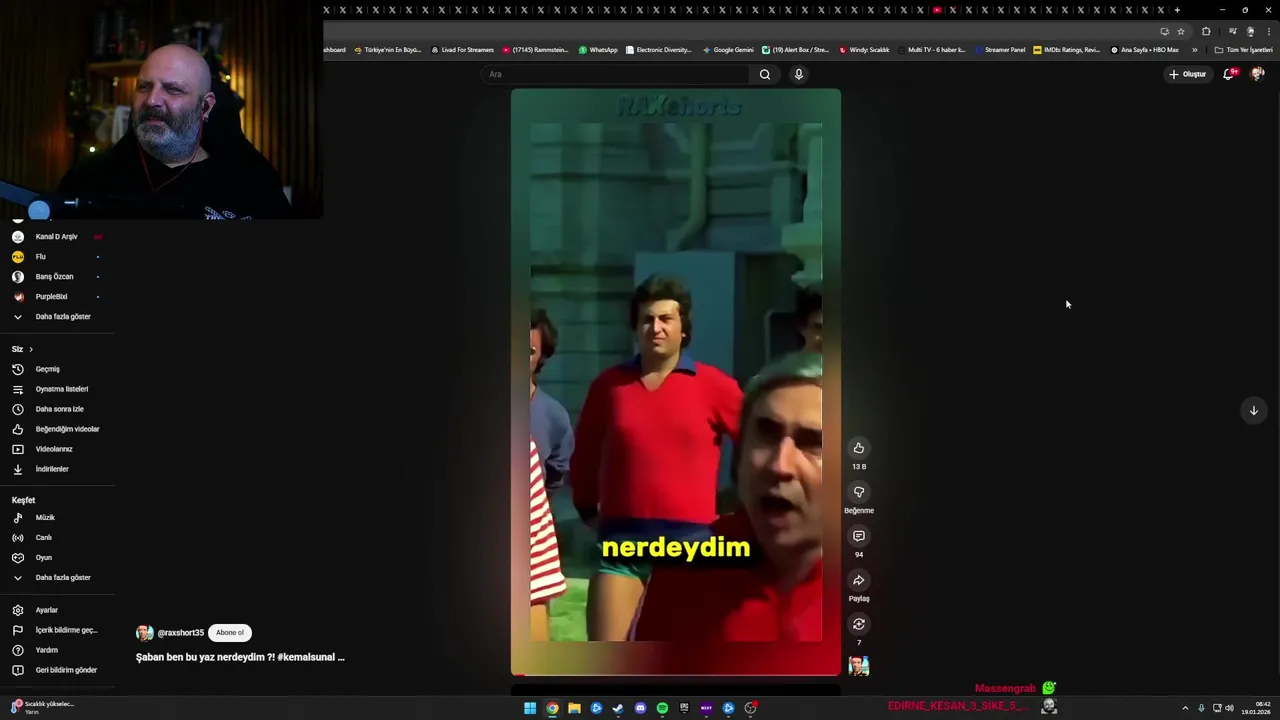Open Ana Sayfa • HBO Max bookmark
Viewport: 1280px width, 720px height.
[x=1144, y=50]
